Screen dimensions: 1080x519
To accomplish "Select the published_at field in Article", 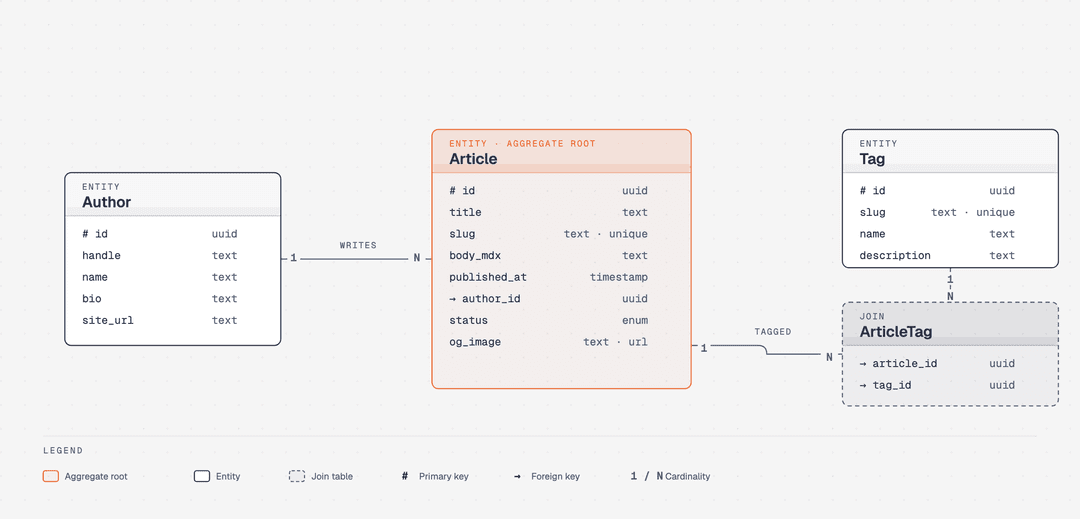I will click(548, 277).
